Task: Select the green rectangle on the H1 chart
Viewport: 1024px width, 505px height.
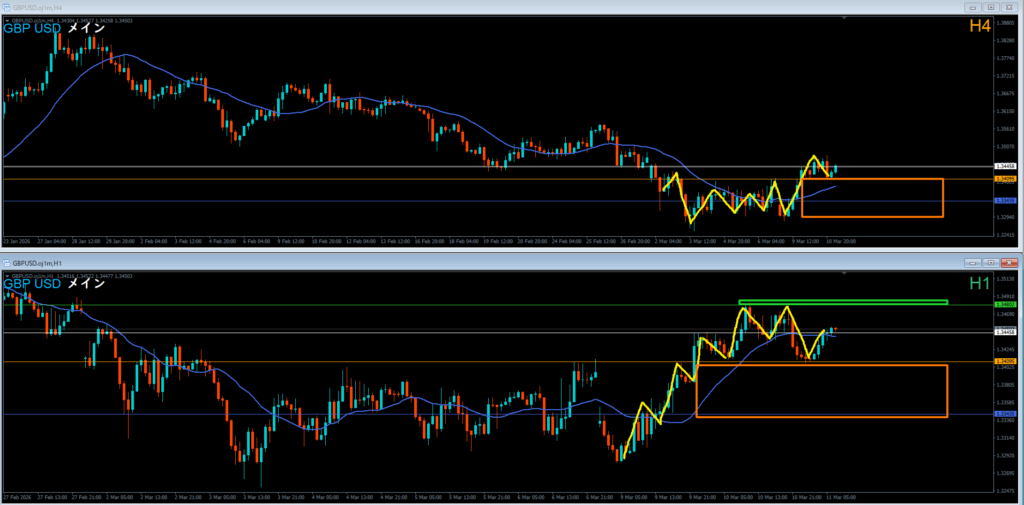Action: [x=843, y=302]
